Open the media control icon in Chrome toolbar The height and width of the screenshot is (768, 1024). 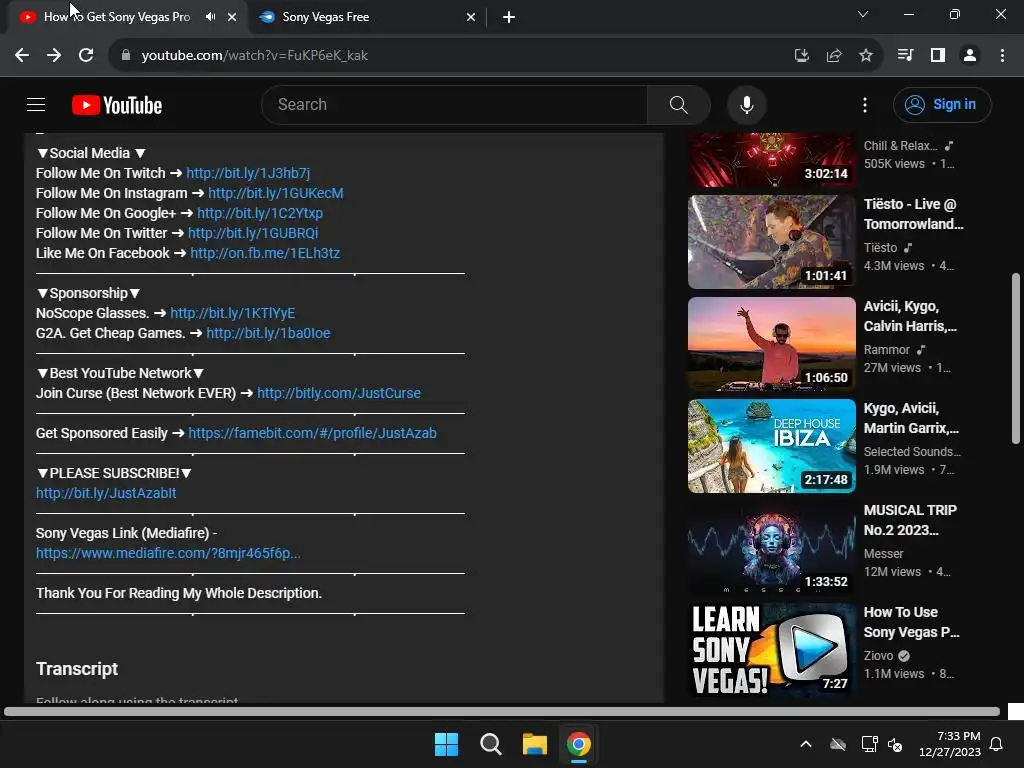(905, 56)
